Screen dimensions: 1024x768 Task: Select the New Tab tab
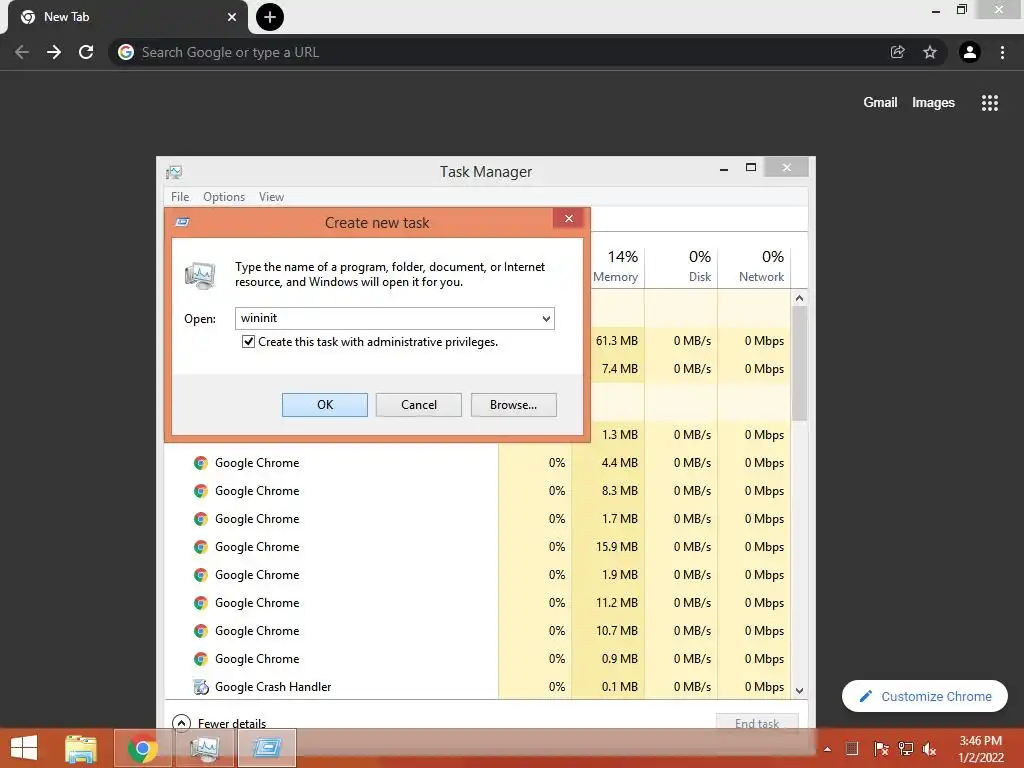(127, 17)
